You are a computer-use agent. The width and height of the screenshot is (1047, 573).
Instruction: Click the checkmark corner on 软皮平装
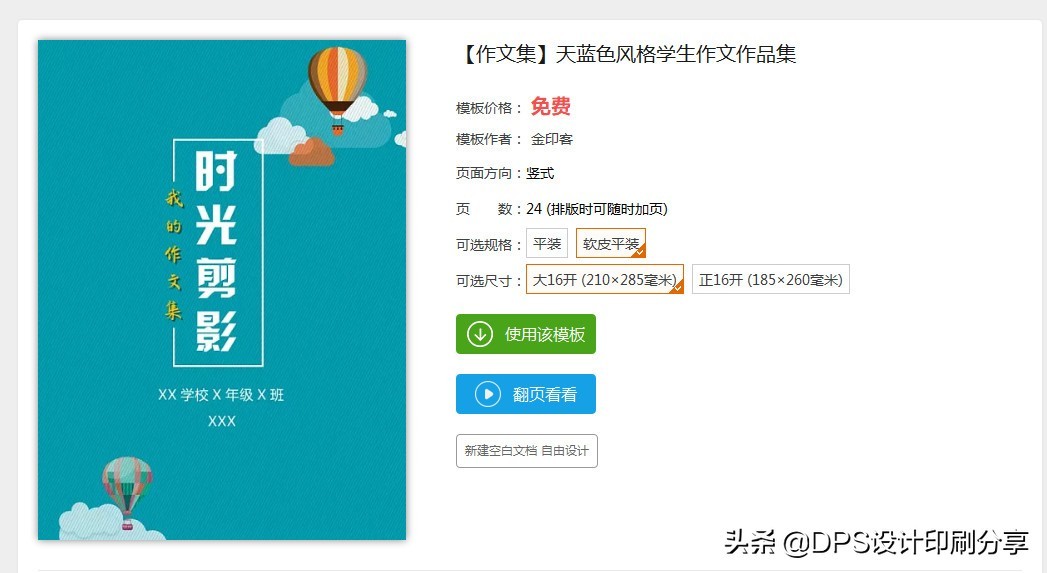[x=640, y=252]
